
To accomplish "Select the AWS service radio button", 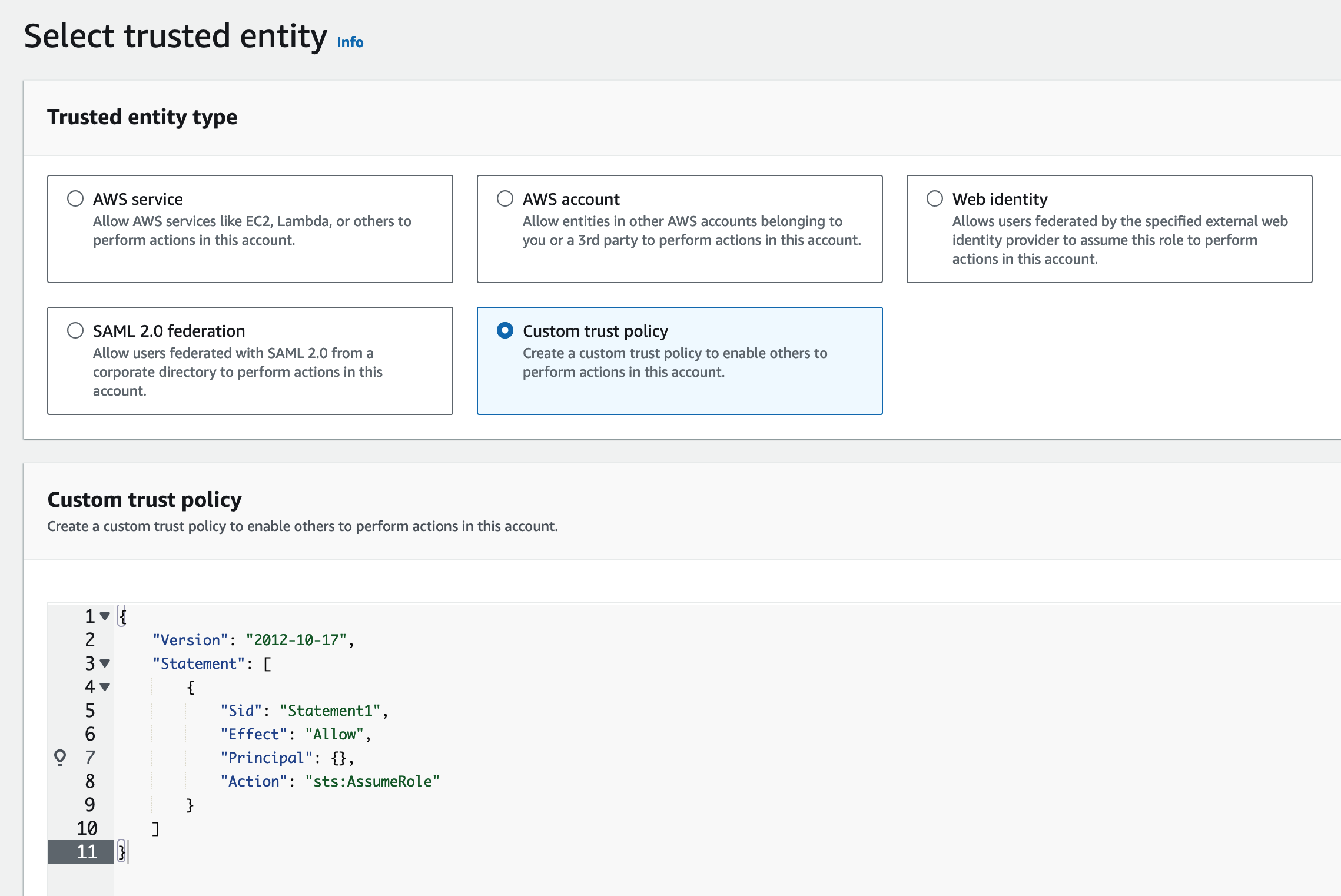I will click(x=75, y=198).
